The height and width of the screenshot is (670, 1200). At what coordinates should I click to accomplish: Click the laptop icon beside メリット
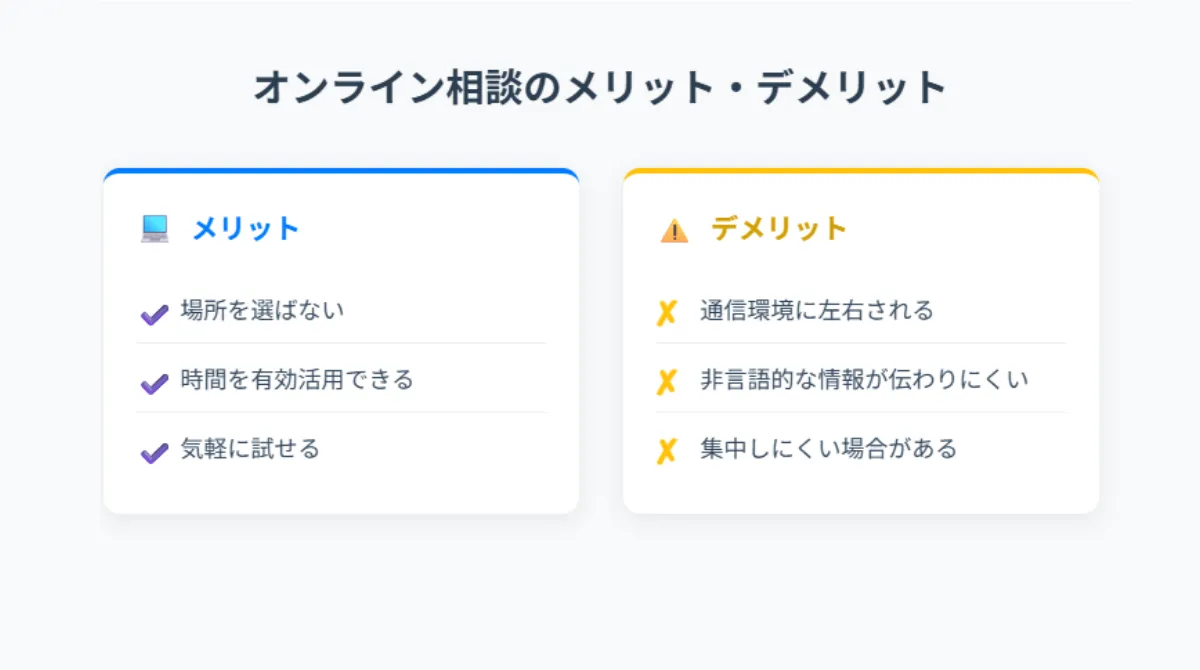tap(154, 229)
